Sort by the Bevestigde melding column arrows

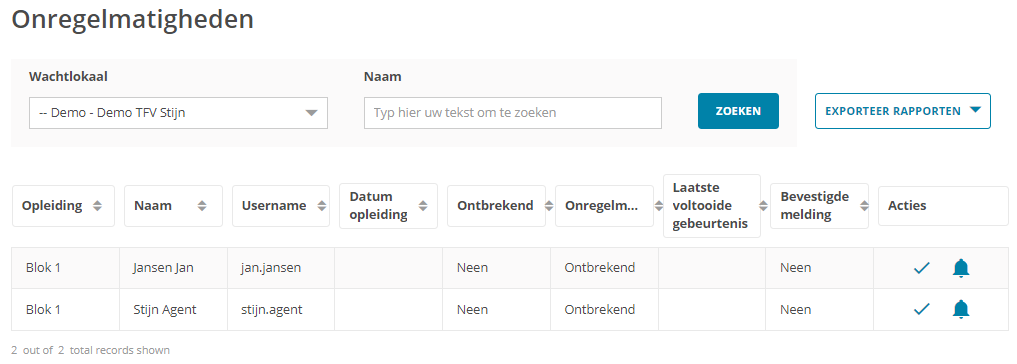click(864, 206)
